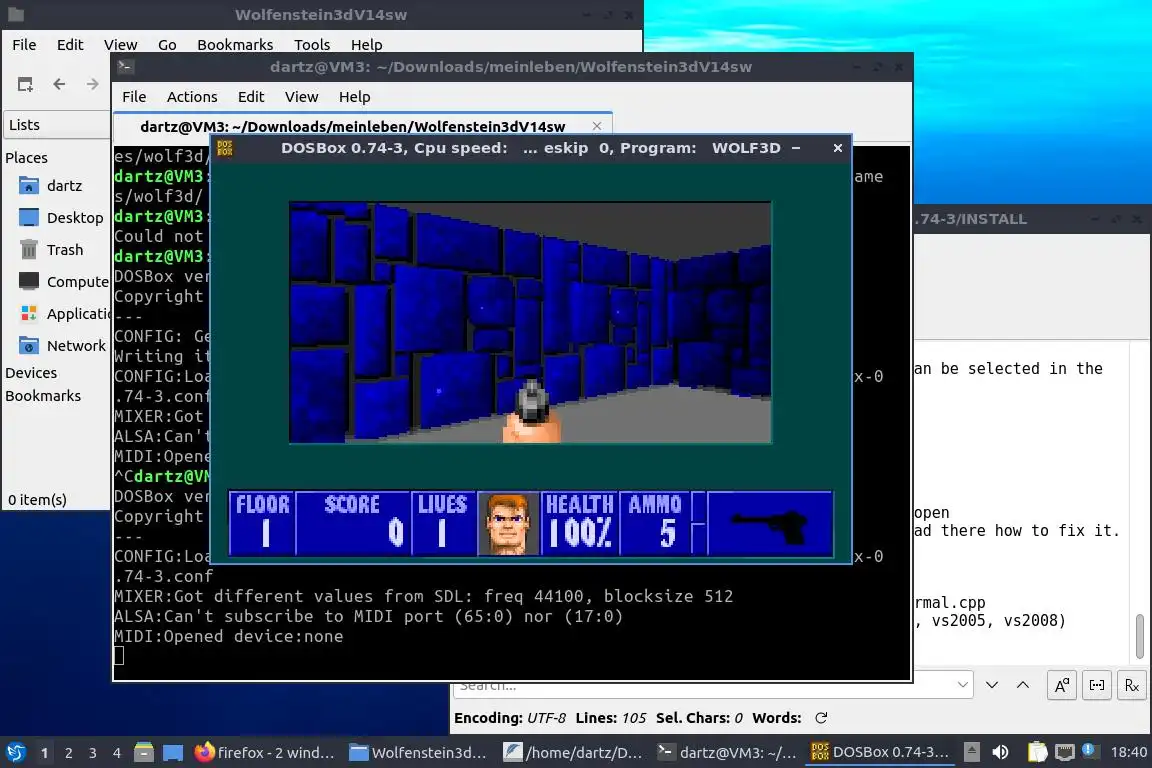Viewport: 1152px width, 768px height.
Task: Open volume control in system tray
Action: [1000, 752]
